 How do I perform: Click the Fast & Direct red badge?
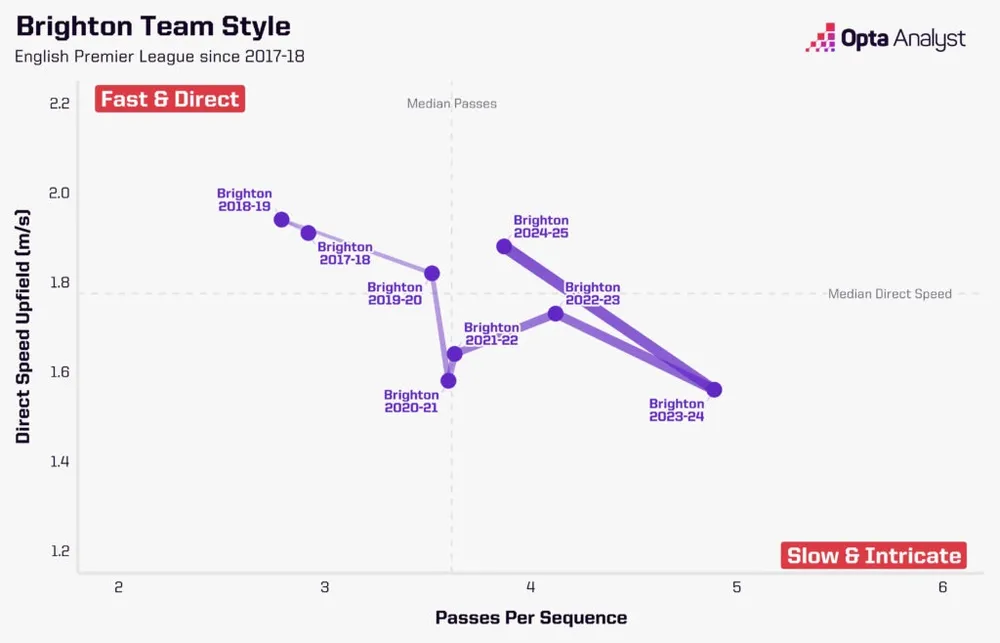click(170, 99)
